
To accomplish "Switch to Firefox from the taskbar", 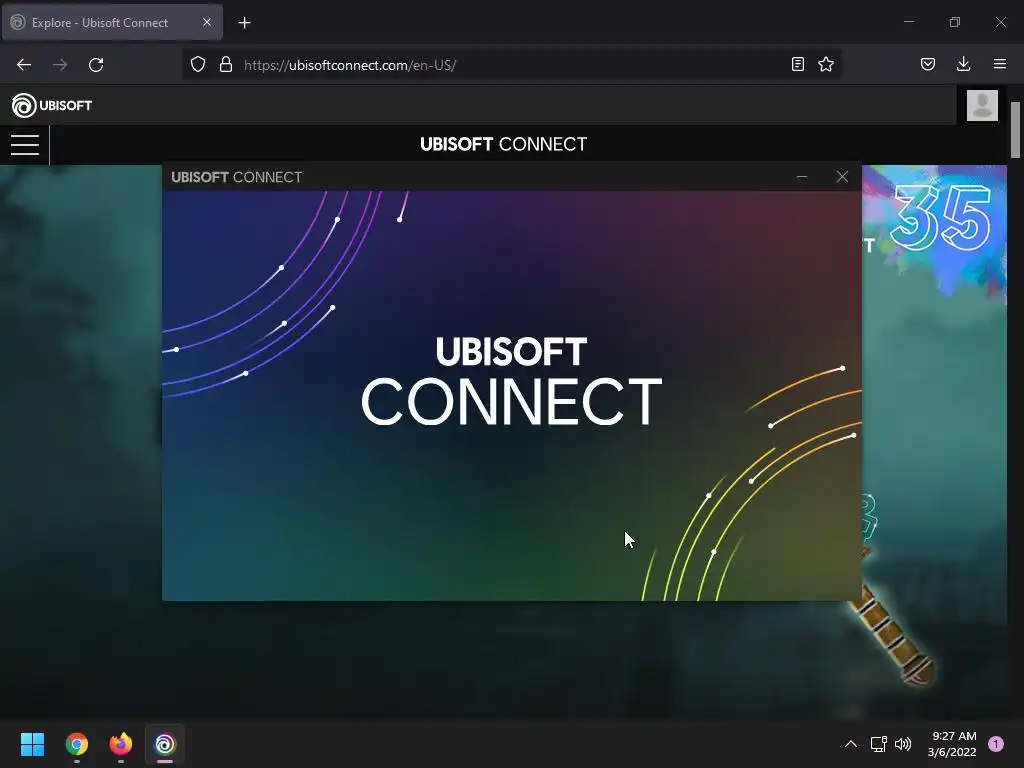I will tap(121, 744).
